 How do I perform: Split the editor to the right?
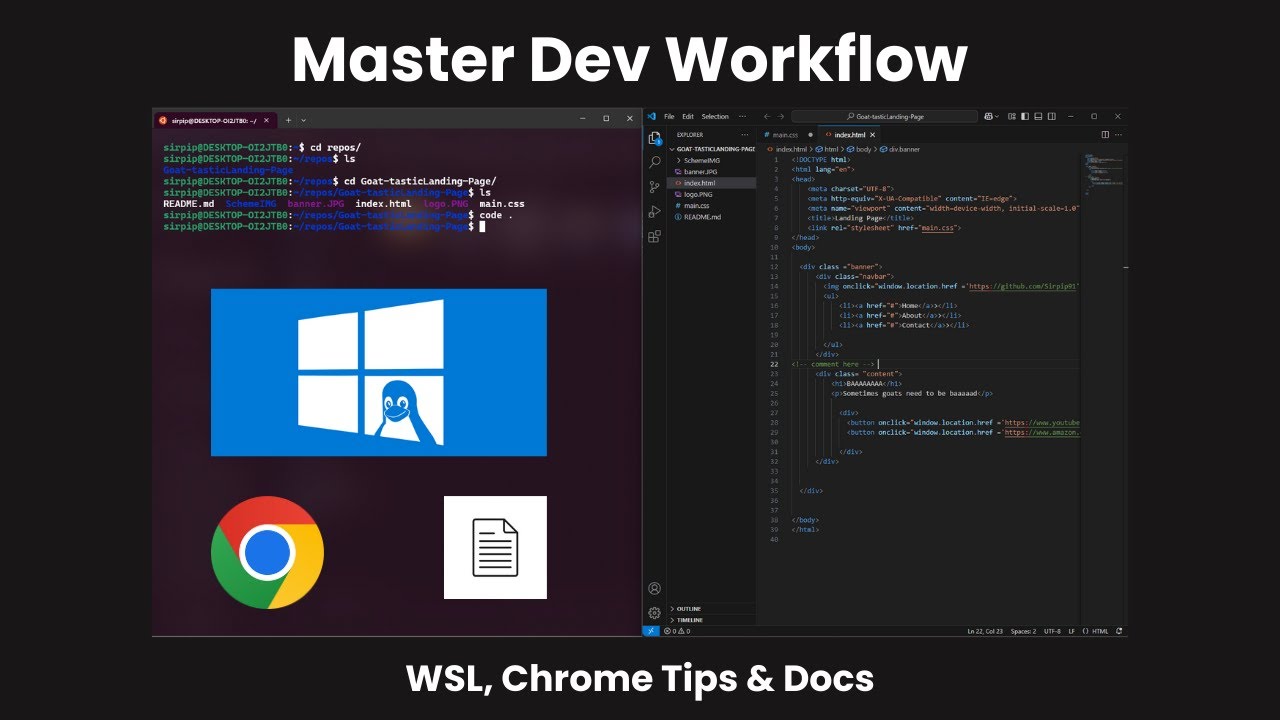point(1105,134)
